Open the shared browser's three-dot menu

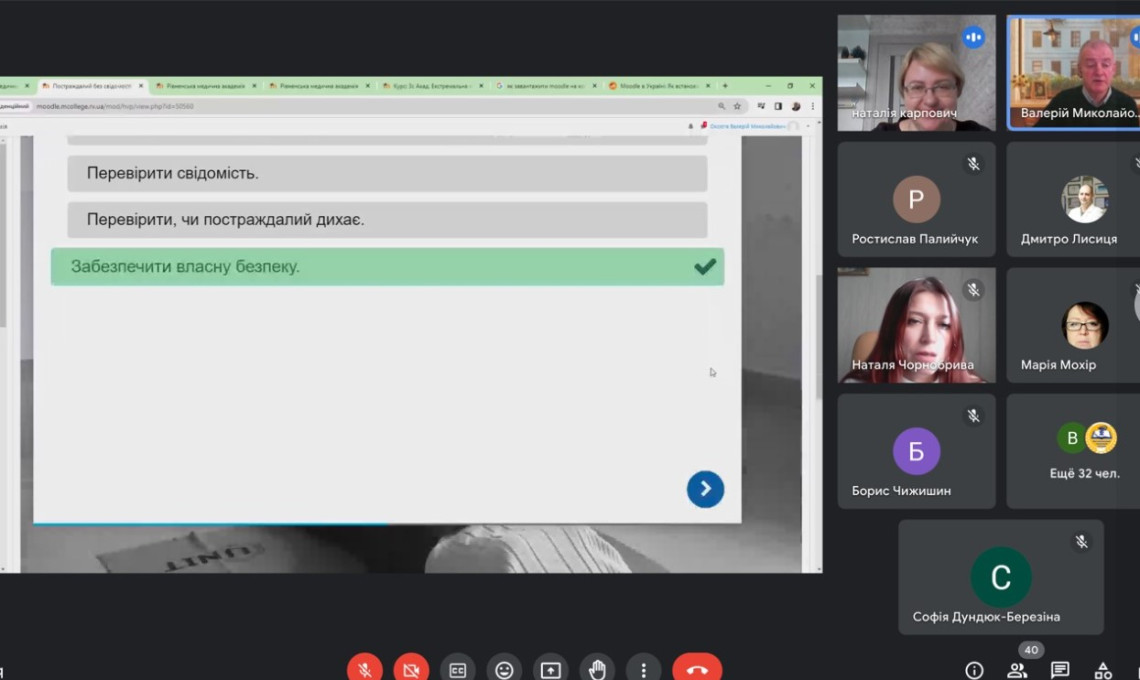[813, 106]
